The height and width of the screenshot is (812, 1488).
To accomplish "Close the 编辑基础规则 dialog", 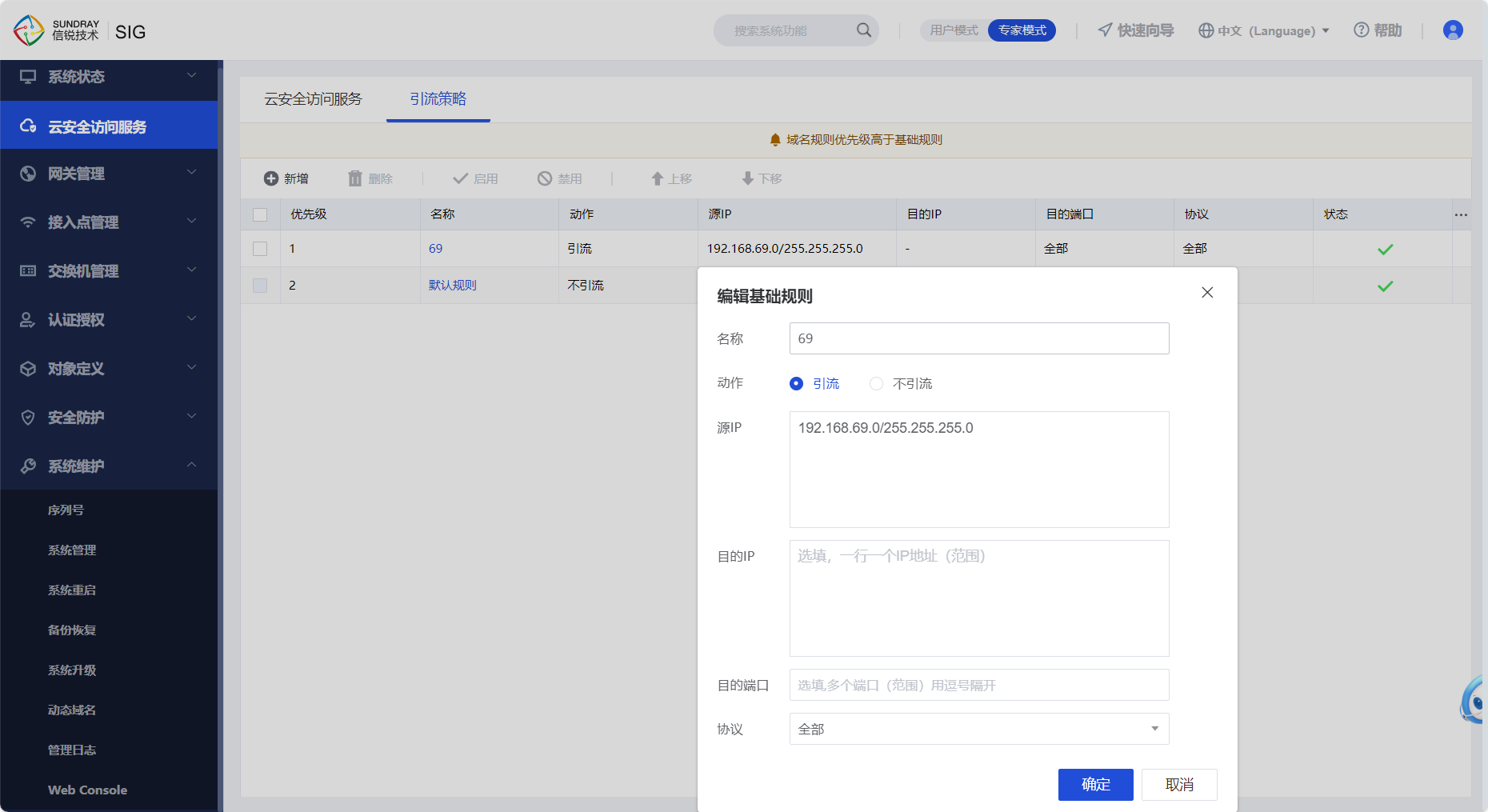I will (1207, 293).
